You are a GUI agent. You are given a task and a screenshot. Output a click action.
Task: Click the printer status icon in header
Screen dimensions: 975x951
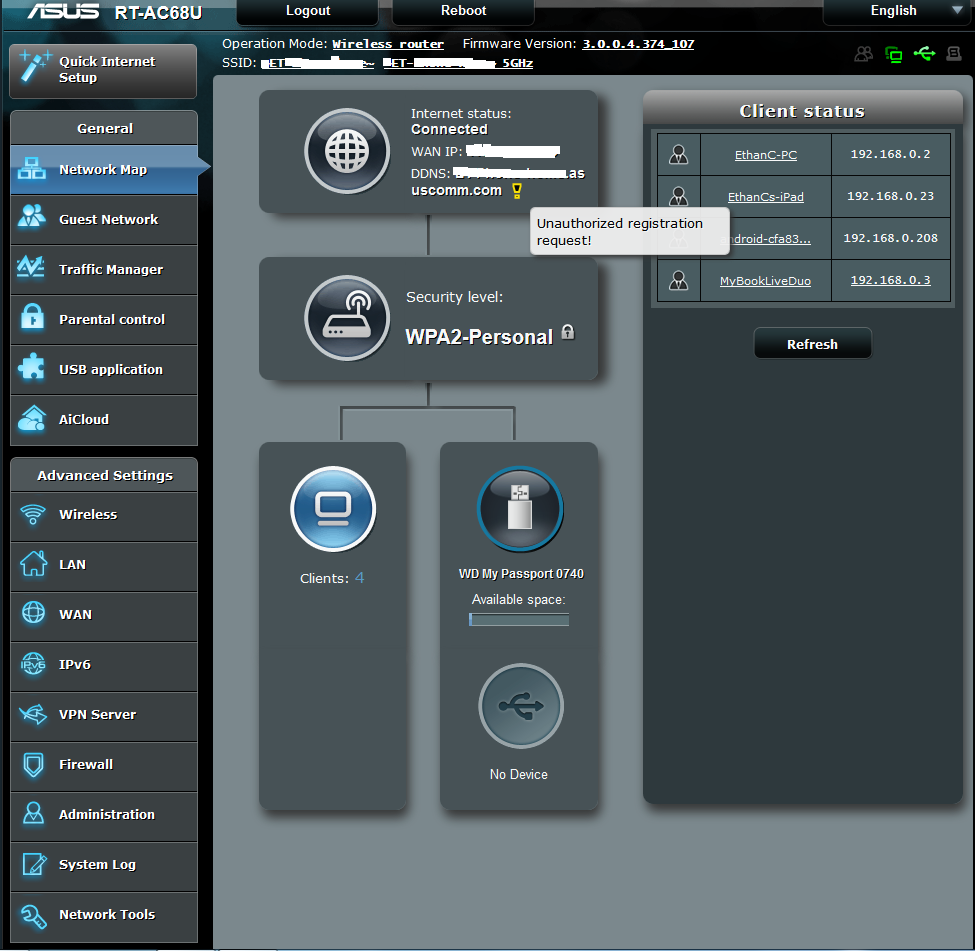[954, 53]
